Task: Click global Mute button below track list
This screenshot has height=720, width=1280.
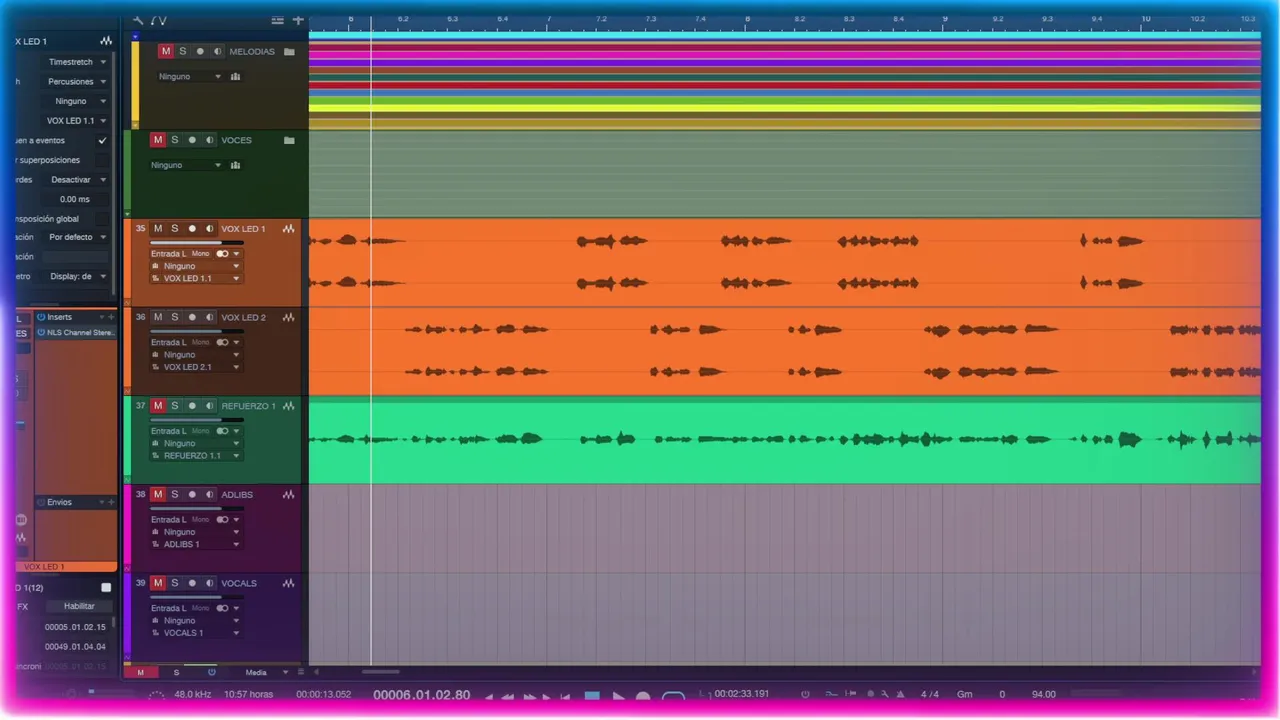Action: click(140, 672)
